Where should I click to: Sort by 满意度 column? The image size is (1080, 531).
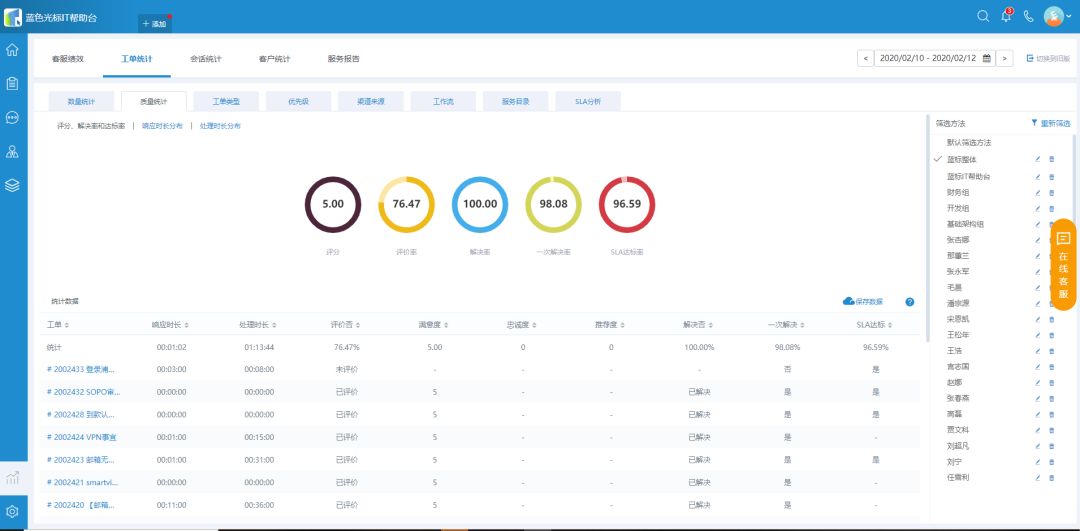(x=434, y=324)
